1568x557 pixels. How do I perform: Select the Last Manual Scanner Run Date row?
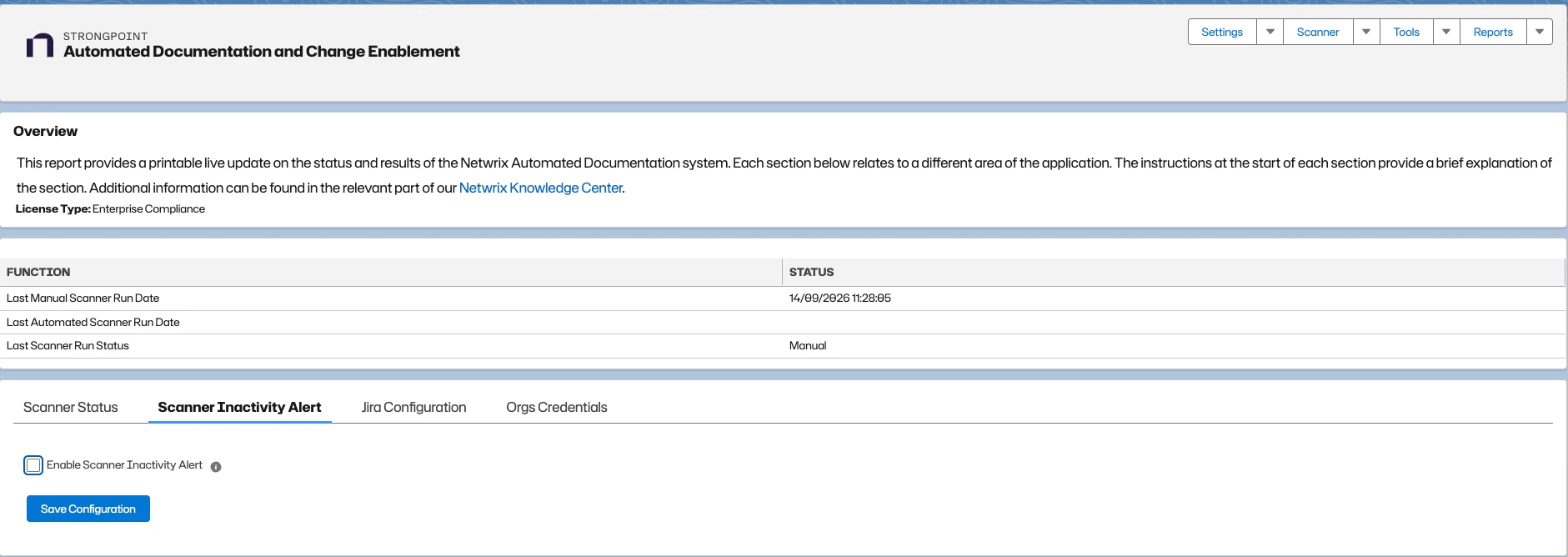pyautogui.click(x=783, y=299)
